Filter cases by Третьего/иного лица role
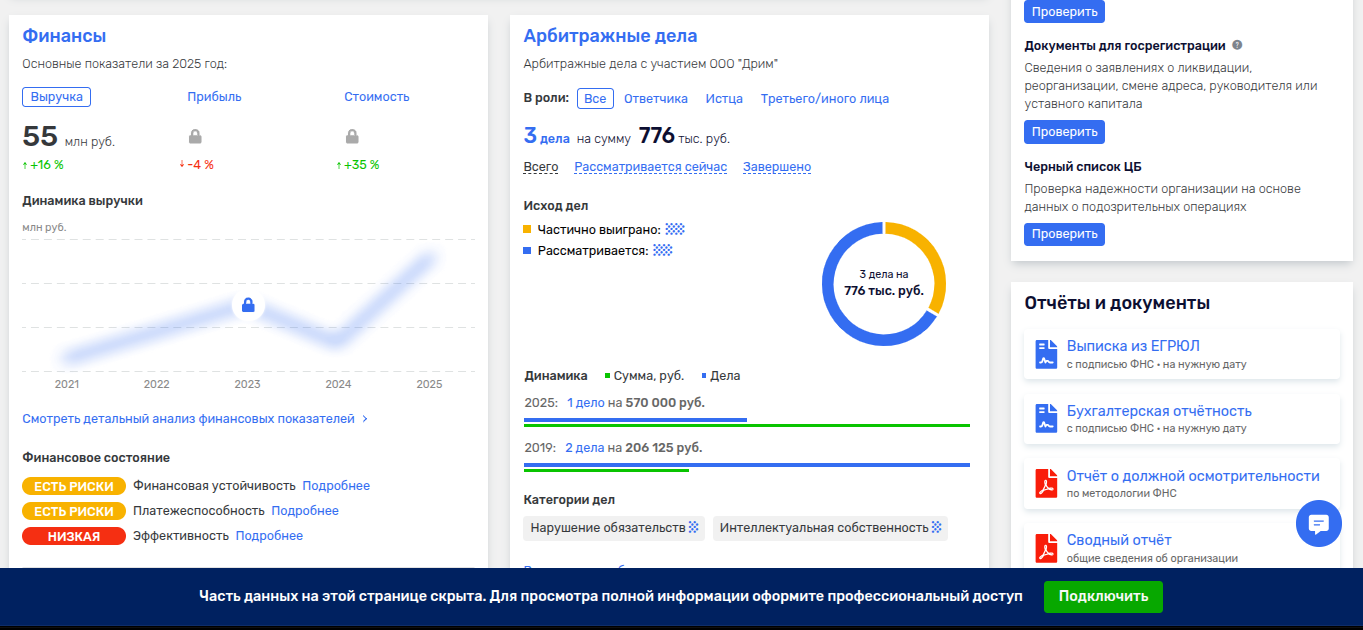The image size is (1363, 630). (x=825, y=99)
